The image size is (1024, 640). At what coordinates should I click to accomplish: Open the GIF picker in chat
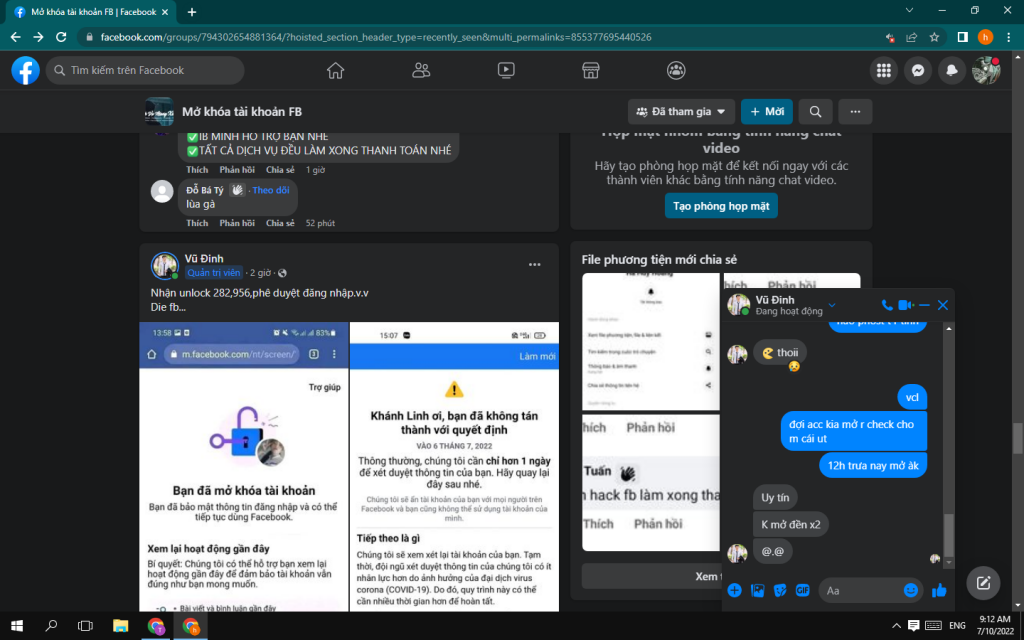click(x=802, y=590)
